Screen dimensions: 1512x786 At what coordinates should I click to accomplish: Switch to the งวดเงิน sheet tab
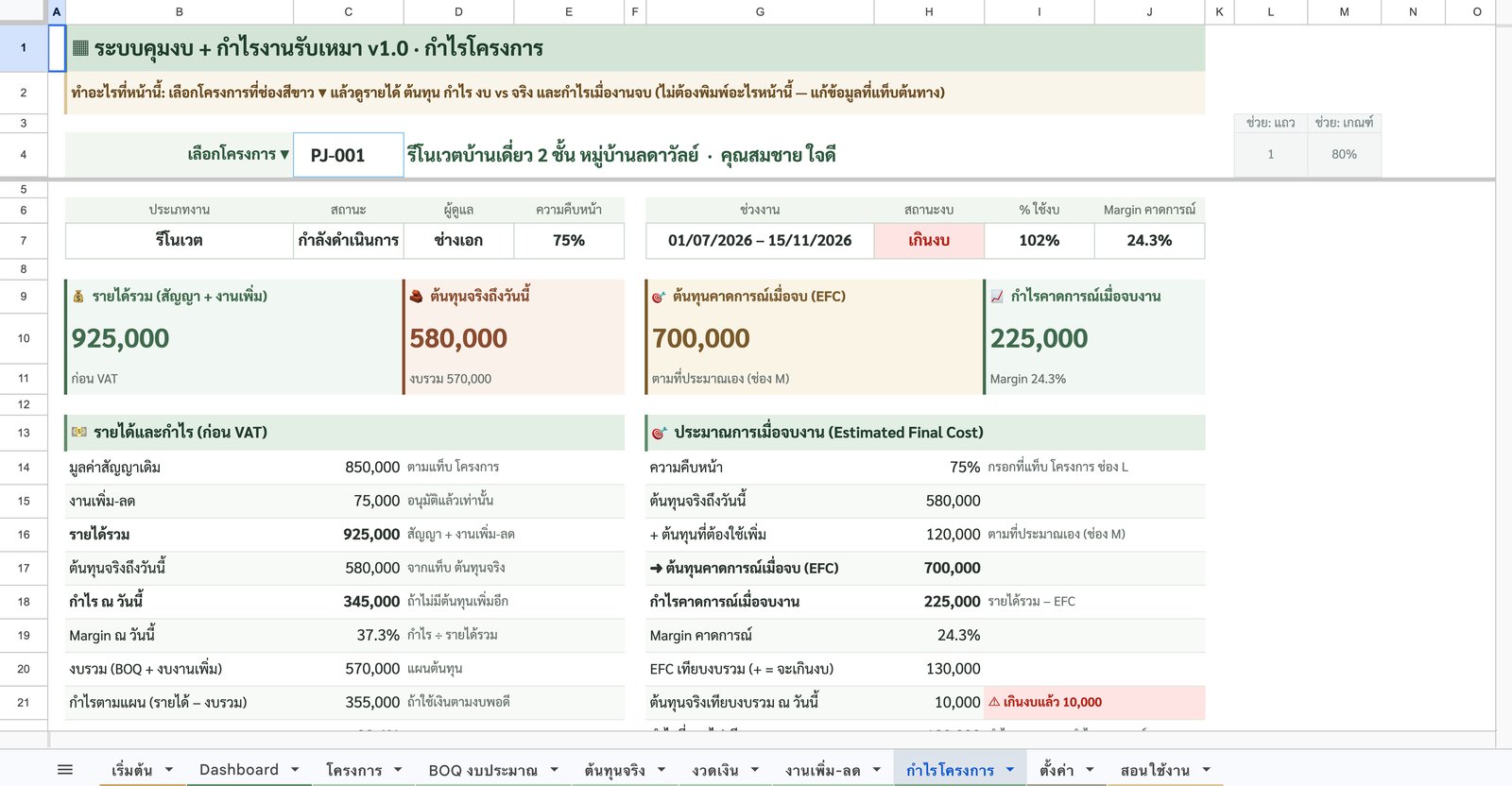click(x=715, y=770)
